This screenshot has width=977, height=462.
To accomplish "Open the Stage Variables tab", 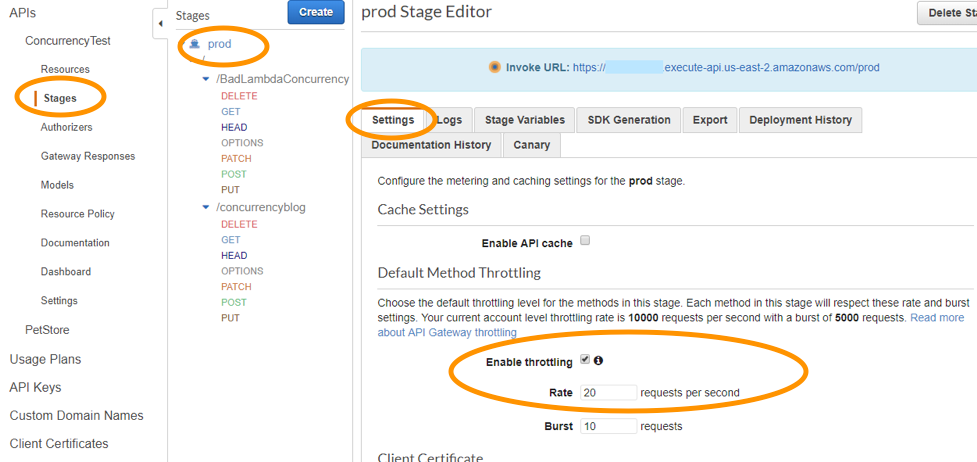I will (x=525, y=120).
